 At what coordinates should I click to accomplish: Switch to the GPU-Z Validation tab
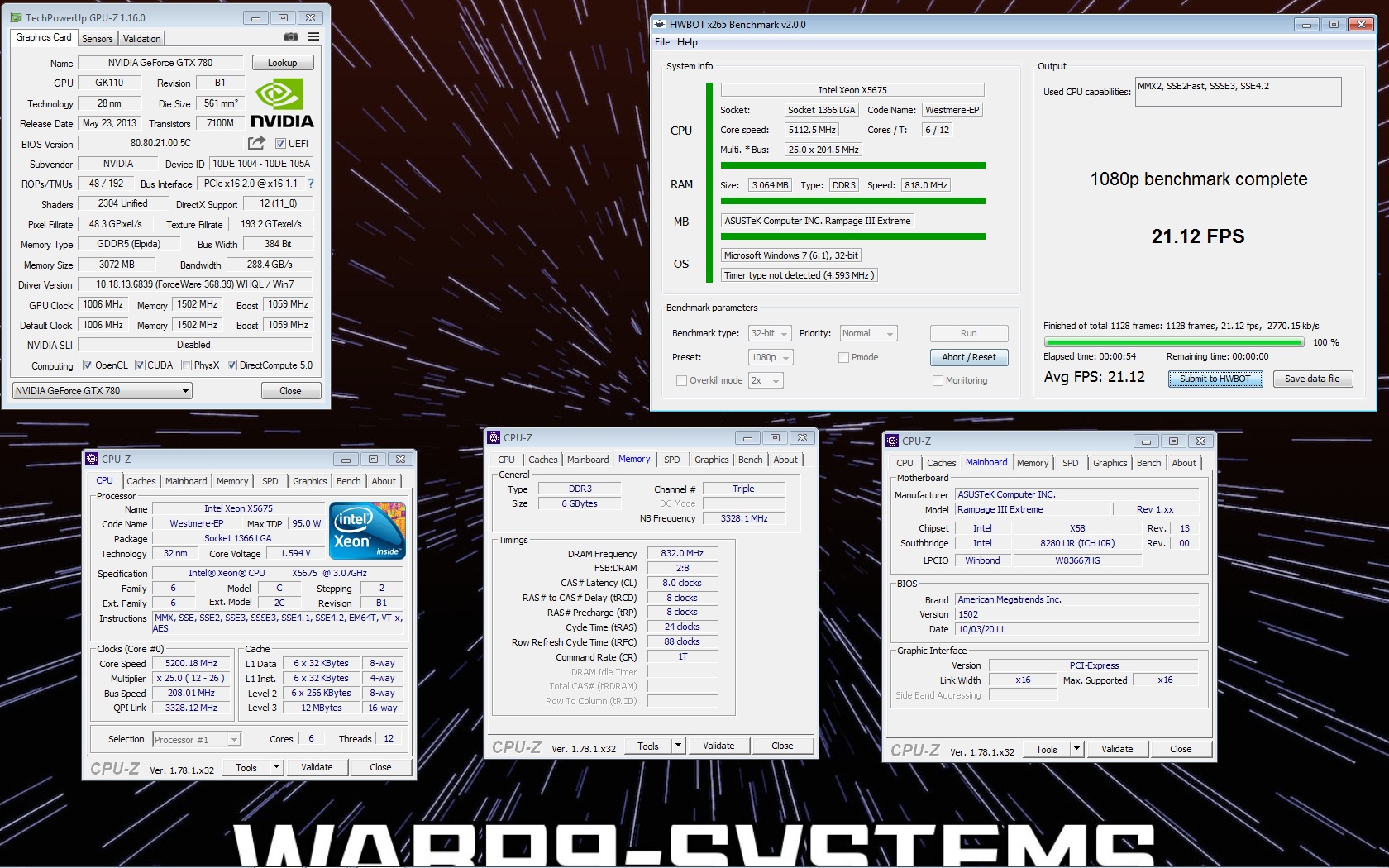click(142, 39)
